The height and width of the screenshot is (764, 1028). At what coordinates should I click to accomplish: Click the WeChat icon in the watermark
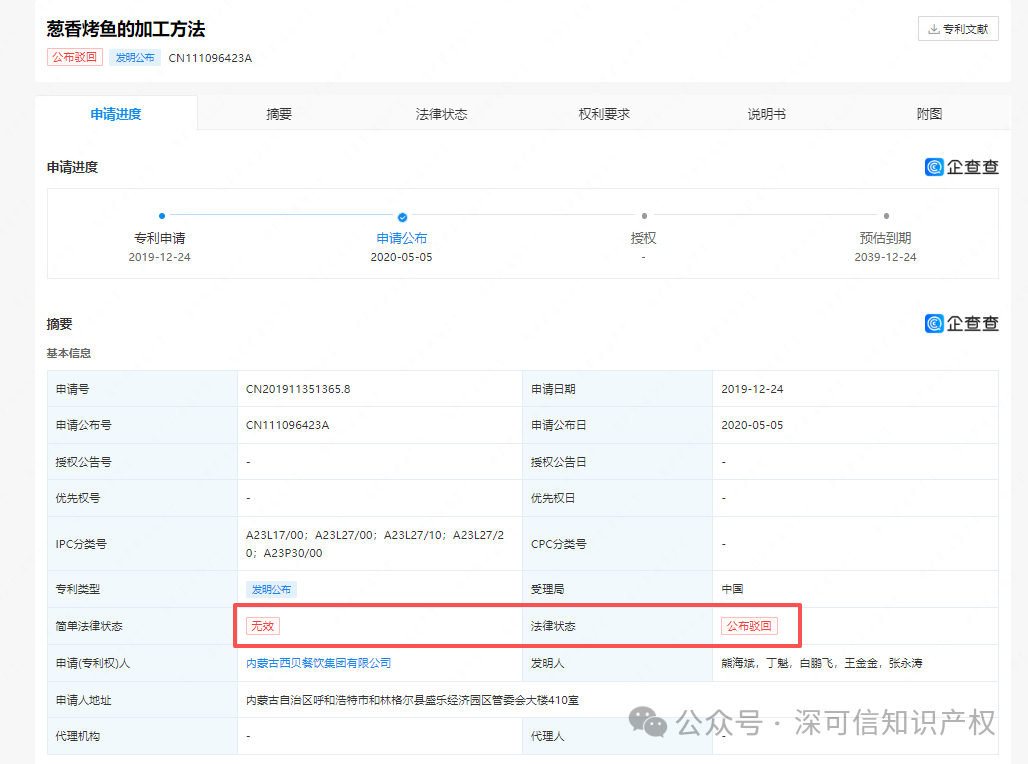point(652,722)
